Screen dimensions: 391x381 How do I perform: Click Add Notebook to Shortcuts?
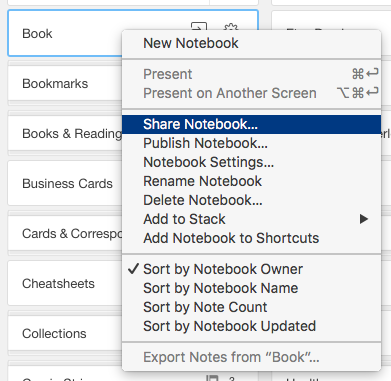252,238
